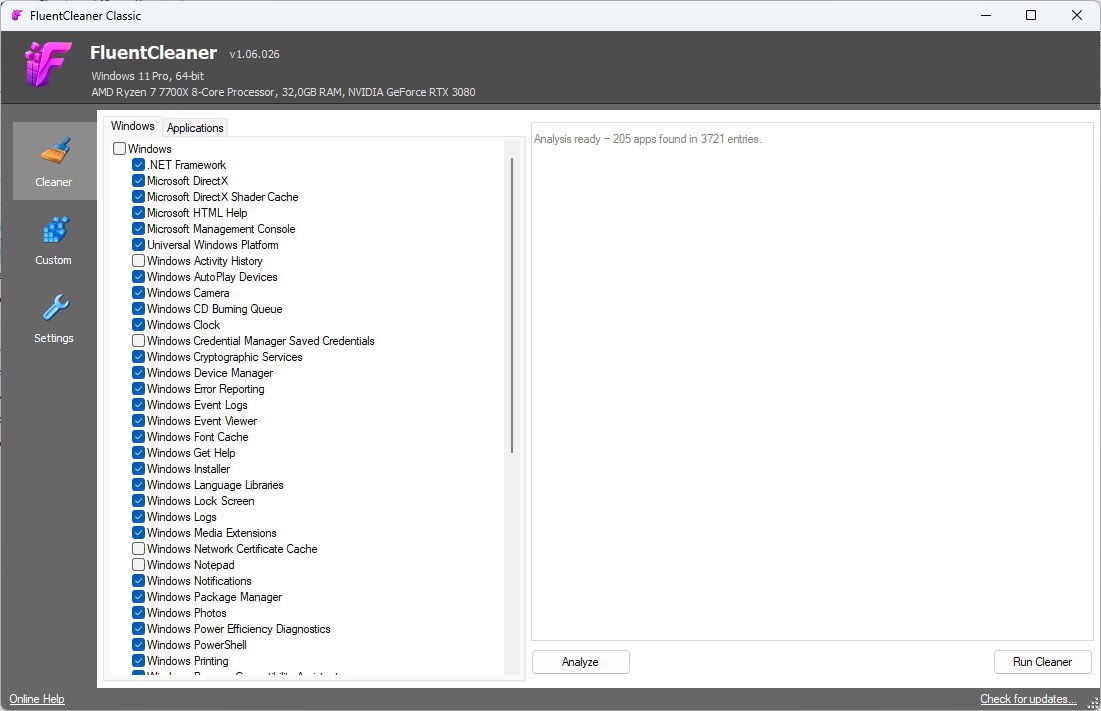Select Windows Media Extensions label
1101x711 pixels.
coord(211,533)
